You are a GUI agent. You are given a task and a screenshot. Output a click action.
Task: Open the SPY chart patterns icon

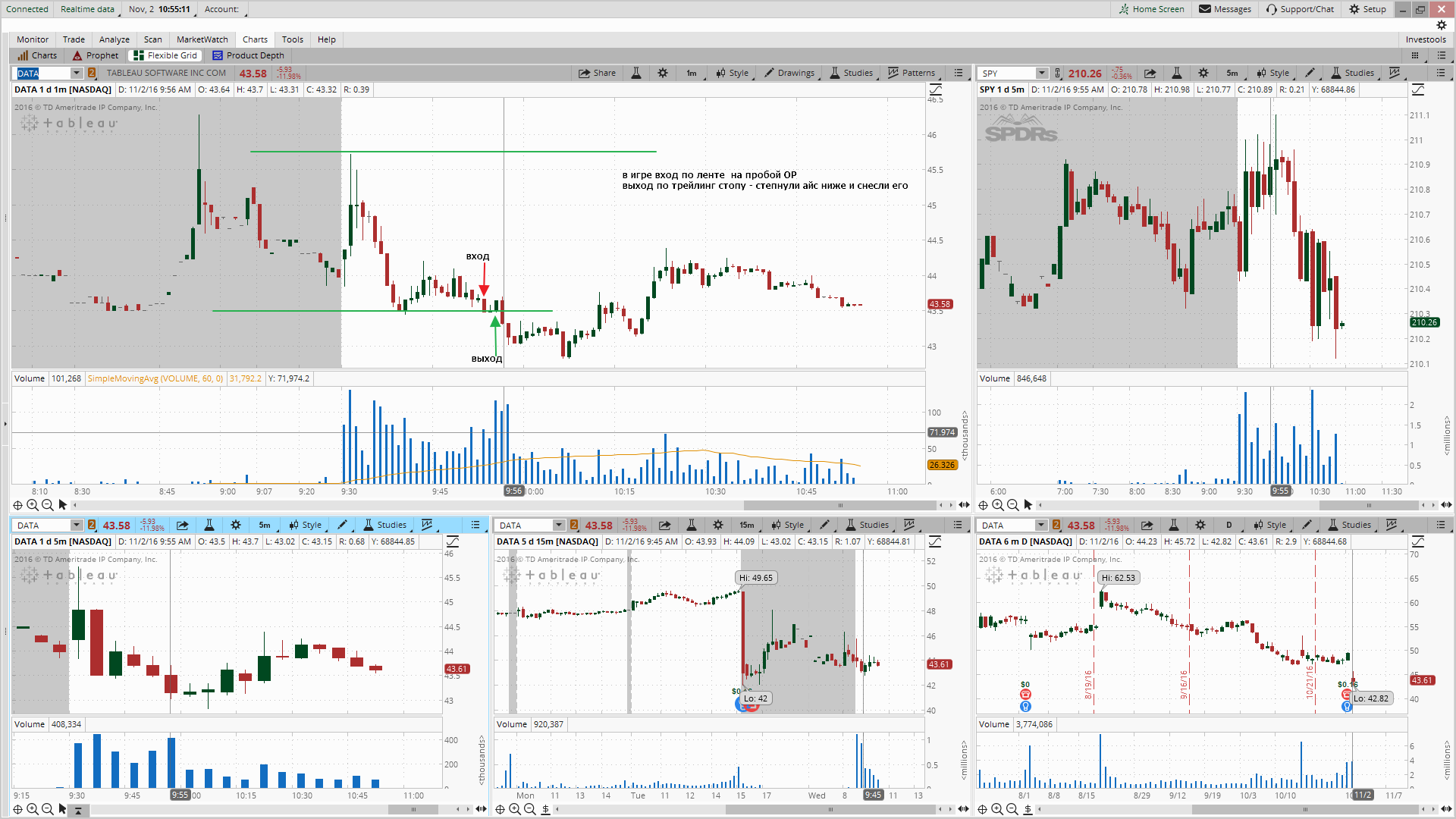click(1395, 73)
